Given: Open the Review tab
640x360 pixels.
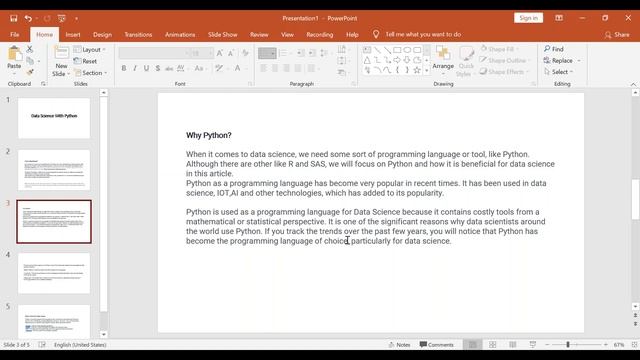Looking at the screenshot, I should [x=259, y=35].
